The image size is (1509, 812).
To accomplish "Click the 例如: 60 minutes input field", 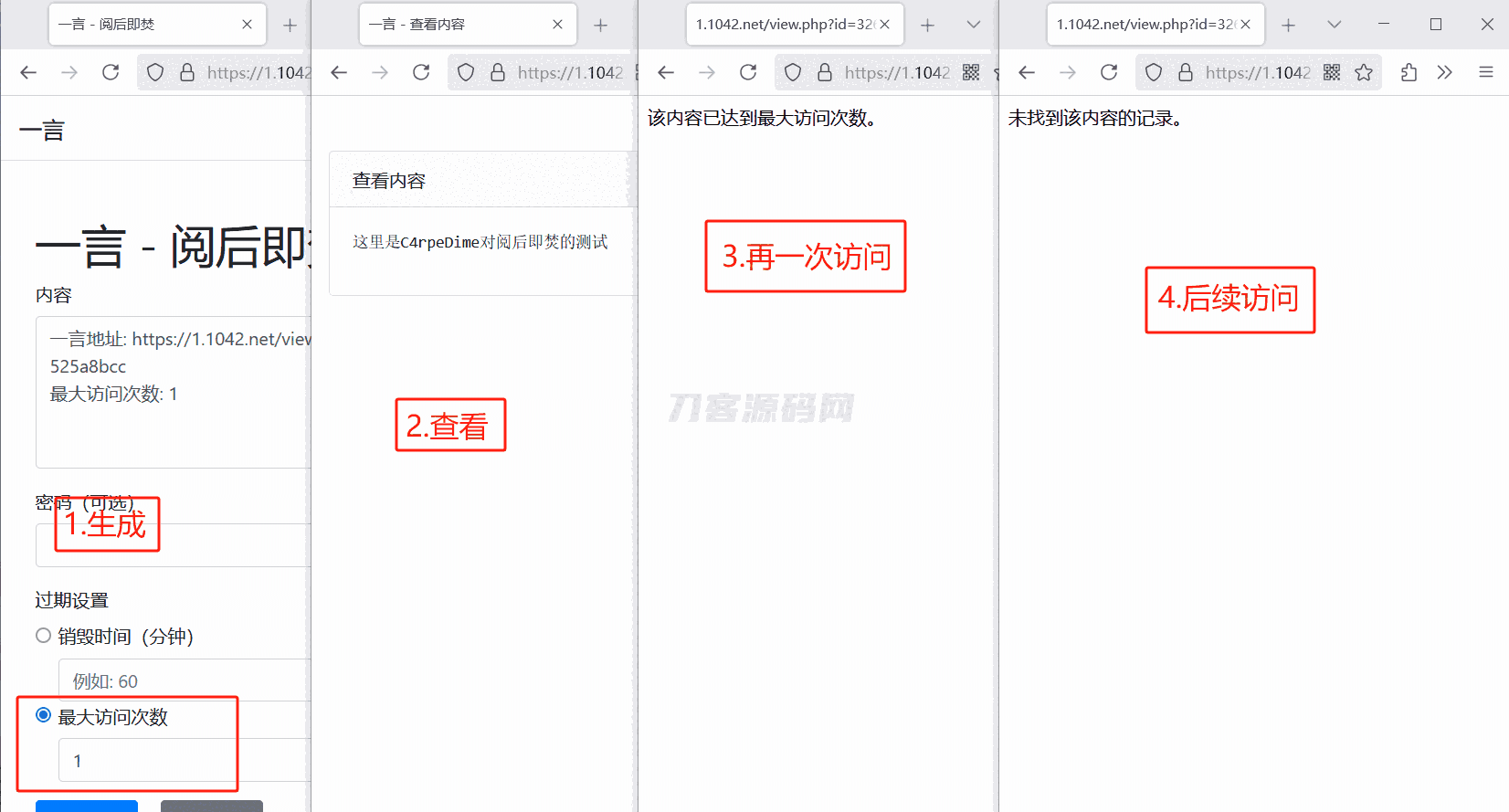I will point(185,680).
